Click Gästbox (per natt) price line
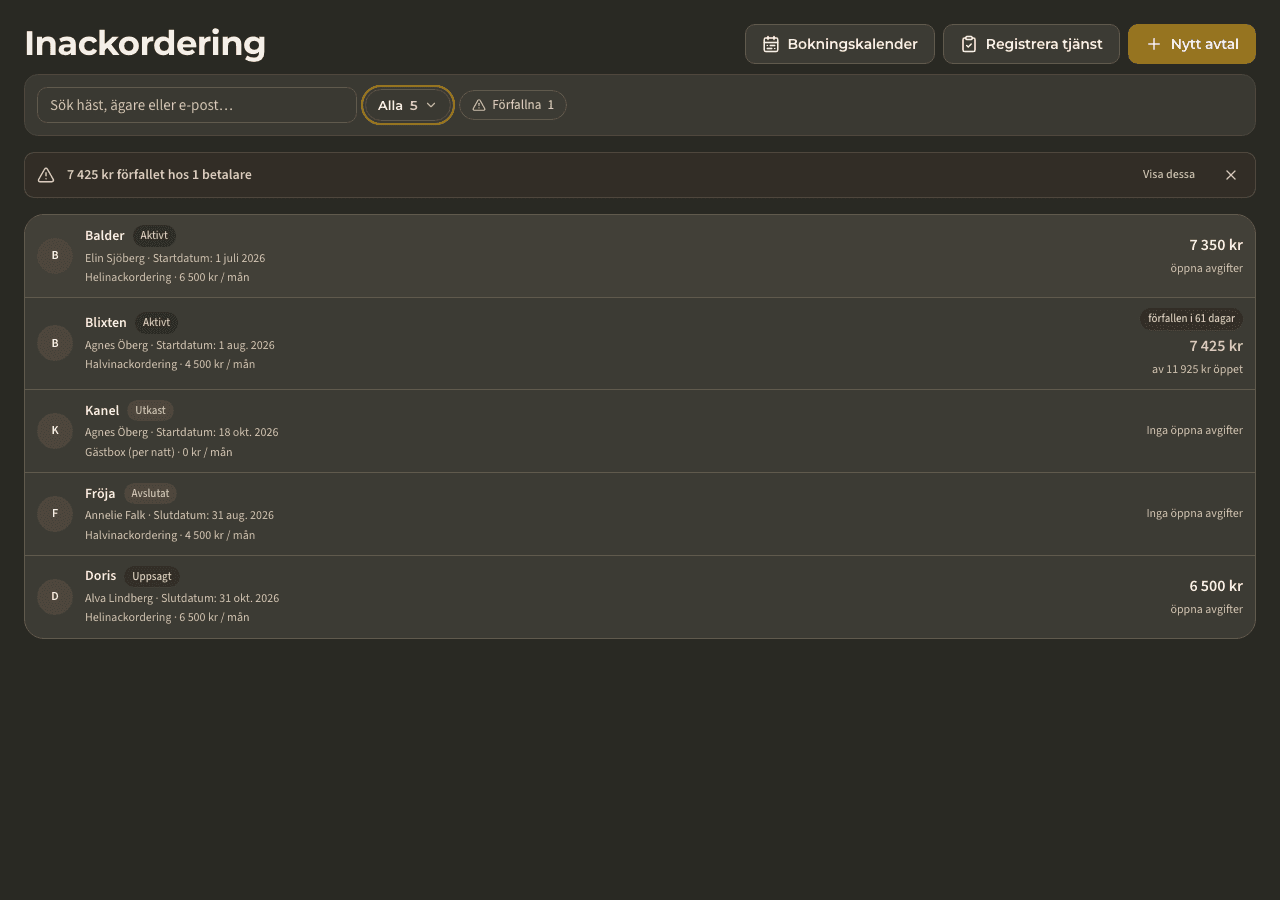This screenshot has width=1280, height=900. 159,452
